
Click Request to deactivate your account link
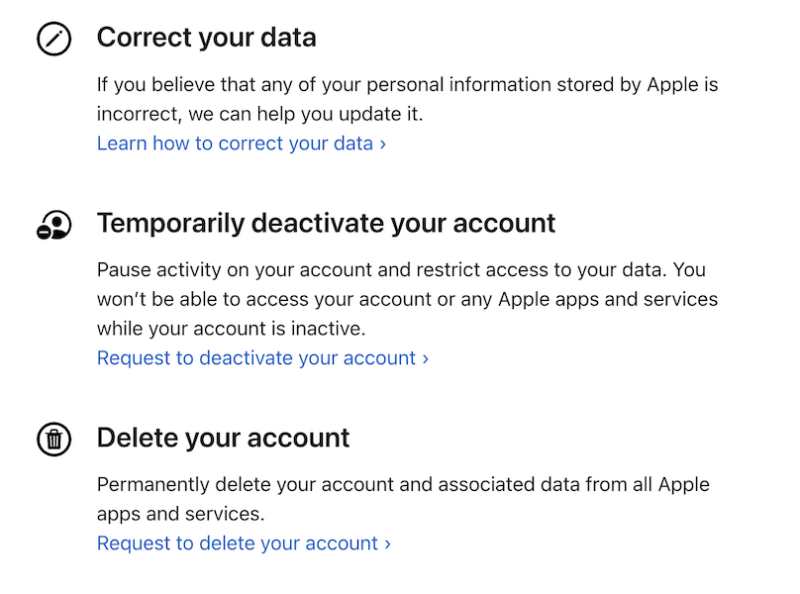pyautogui.click(x=255, y=358)
